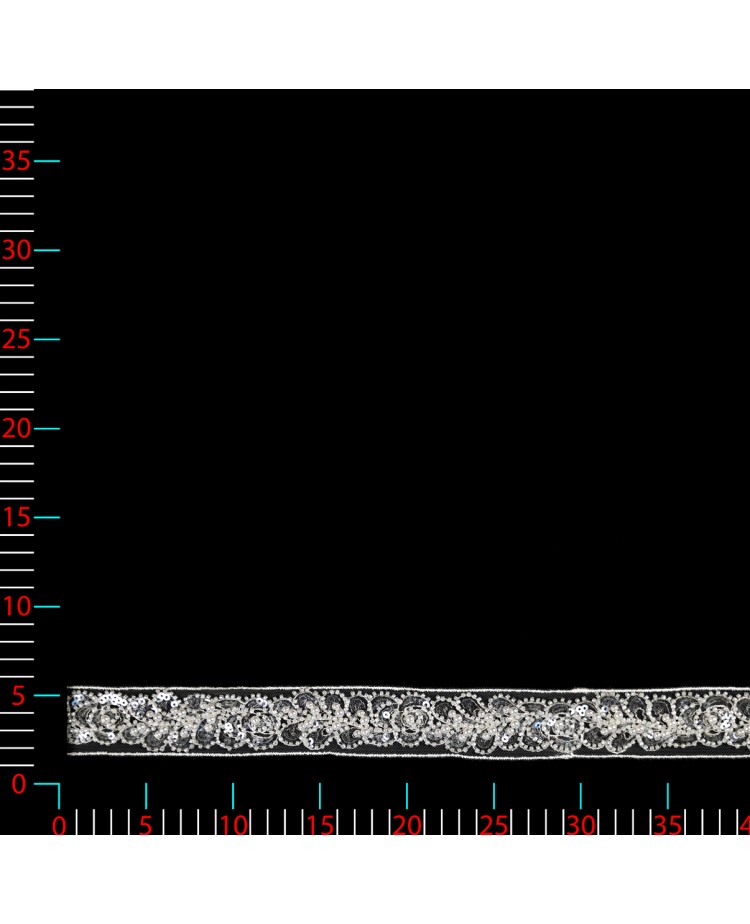Screen dimensions: 750x924
Task: Click the 30 label on the horizontal ruler
Action: coord(581,825)
